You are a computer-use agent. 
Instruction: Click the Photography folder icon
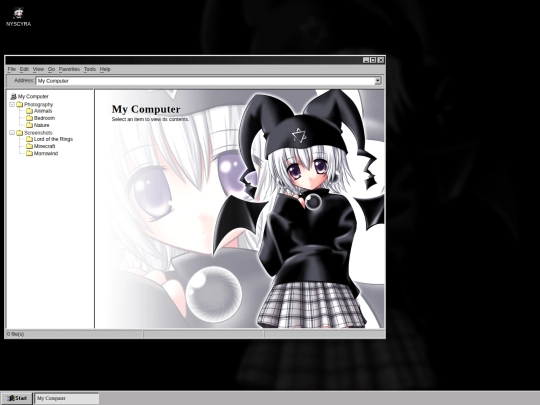(20, 104)
